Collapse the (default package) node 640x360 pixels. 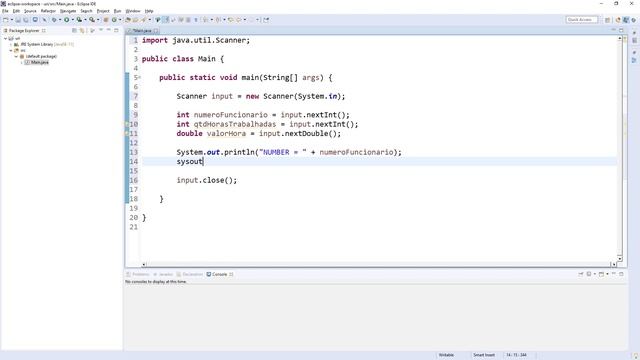[x=16, y=56]
